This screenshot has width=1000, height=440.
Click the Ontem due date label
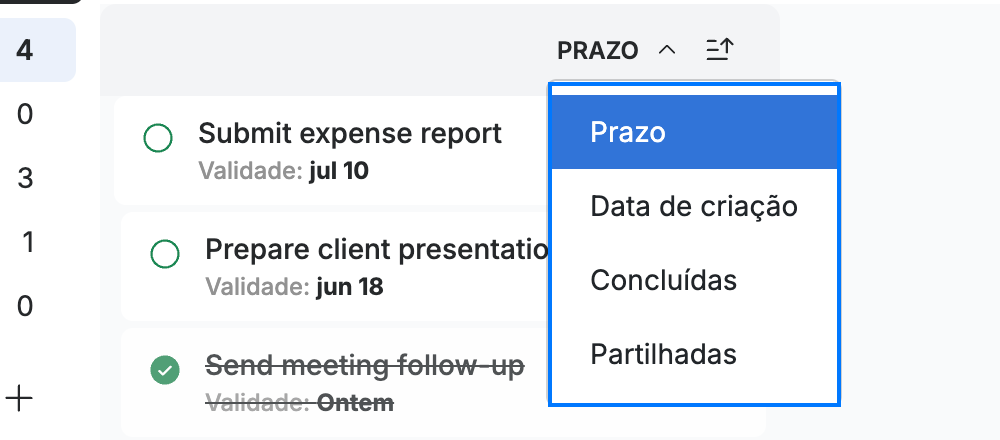tap(355, 403)
